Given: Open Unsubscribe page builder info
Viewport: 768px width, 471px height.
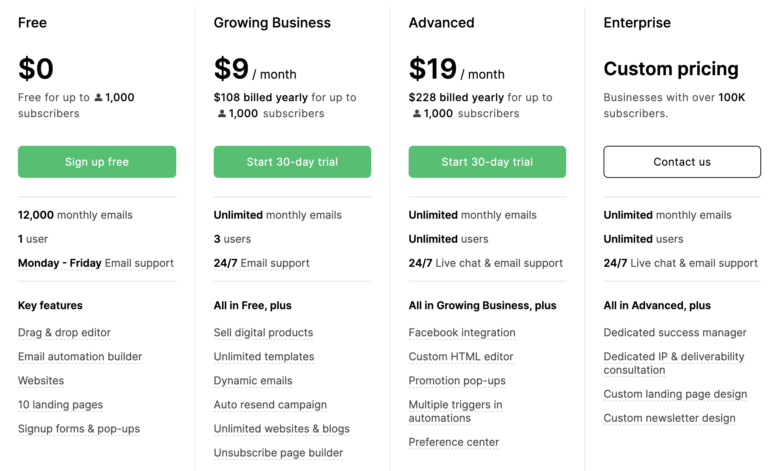Looking at the screenshot, I should (278, 453).
